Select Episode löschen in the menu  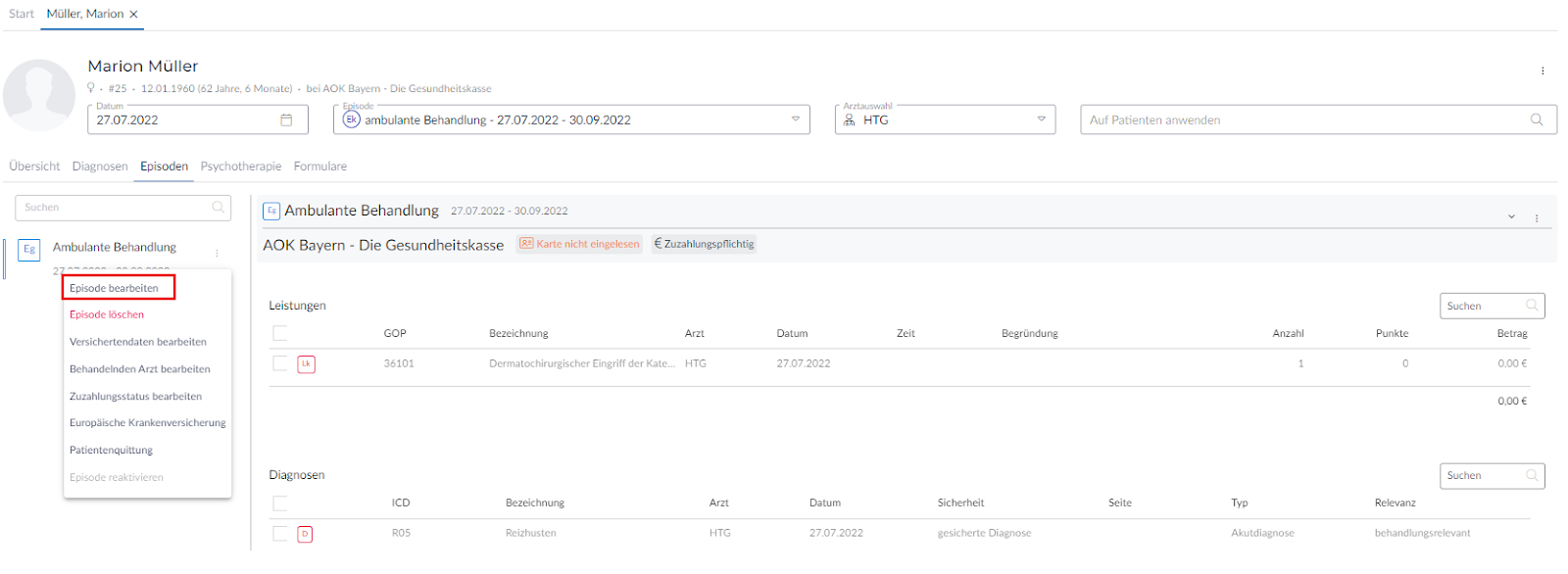(107, 314)
